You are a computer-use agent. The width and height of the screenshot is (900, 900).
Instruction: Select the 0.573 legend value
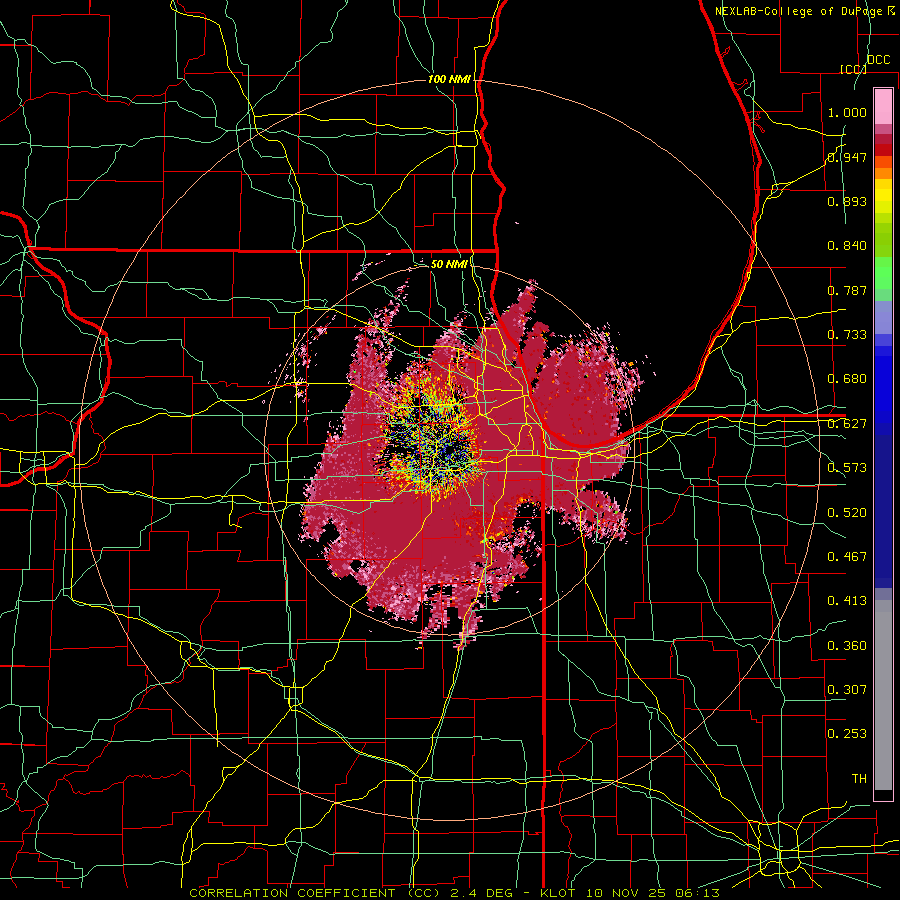(x=847, y=468)
